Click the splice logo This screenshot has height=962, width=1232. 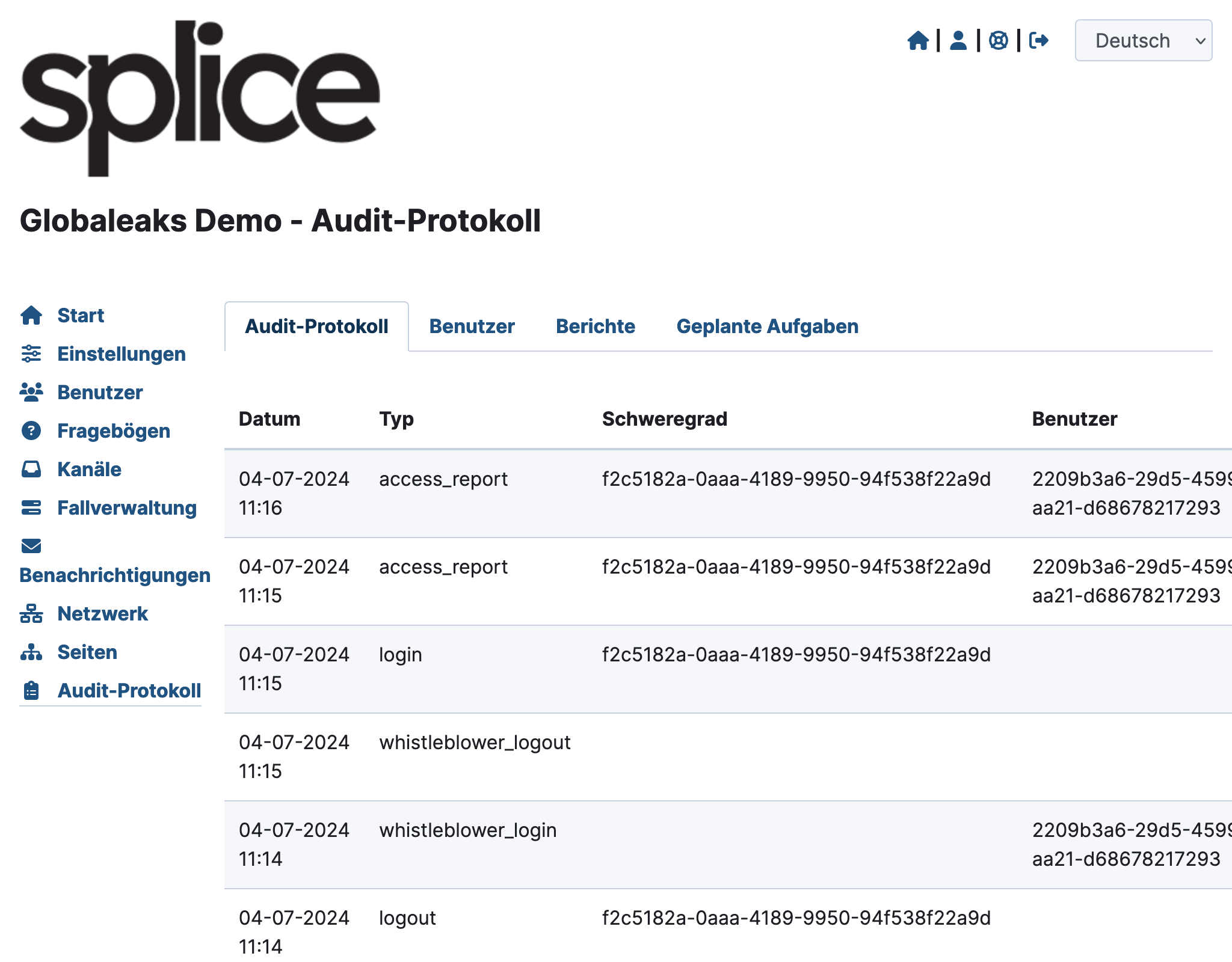tap(200, 99)
